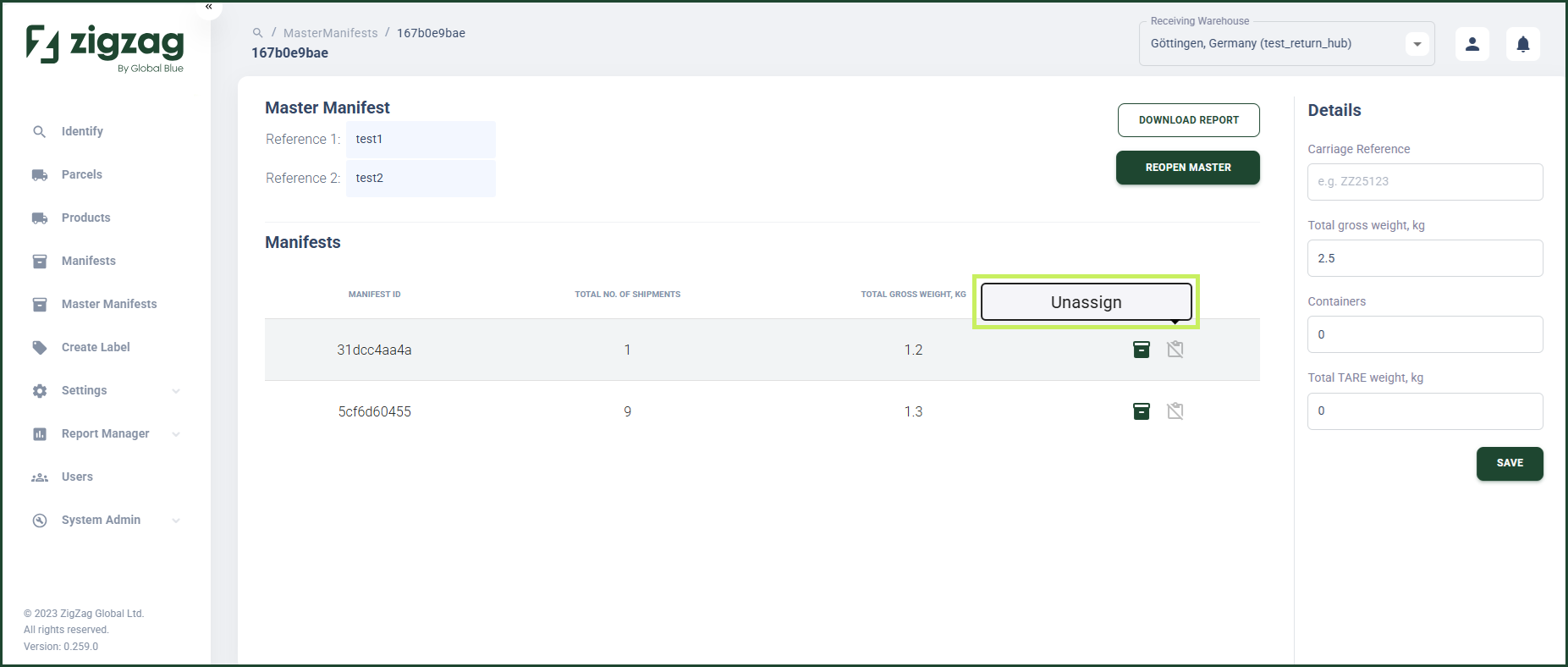Open the Users menu item
Image resolution: width=1568 pixels, height=667 pixels.
pos(77,477)
